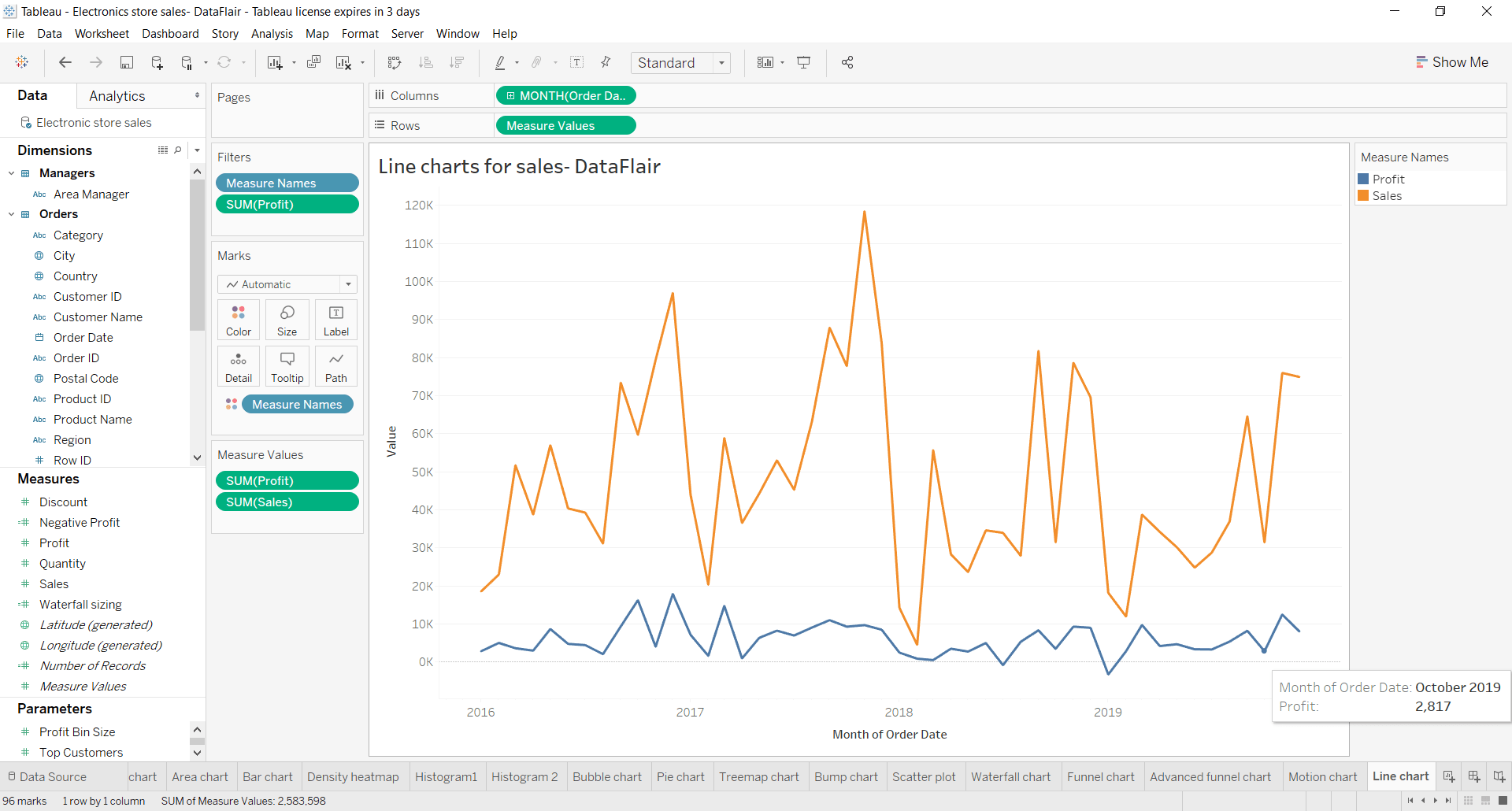
Task: Toggle Show mark labels icon
Action: pyautogui.click(x=577, y=62)
